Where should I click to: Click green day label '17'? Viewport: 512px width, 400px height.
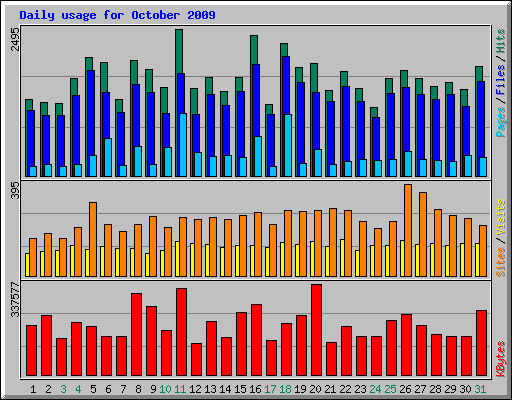point(270,389)
